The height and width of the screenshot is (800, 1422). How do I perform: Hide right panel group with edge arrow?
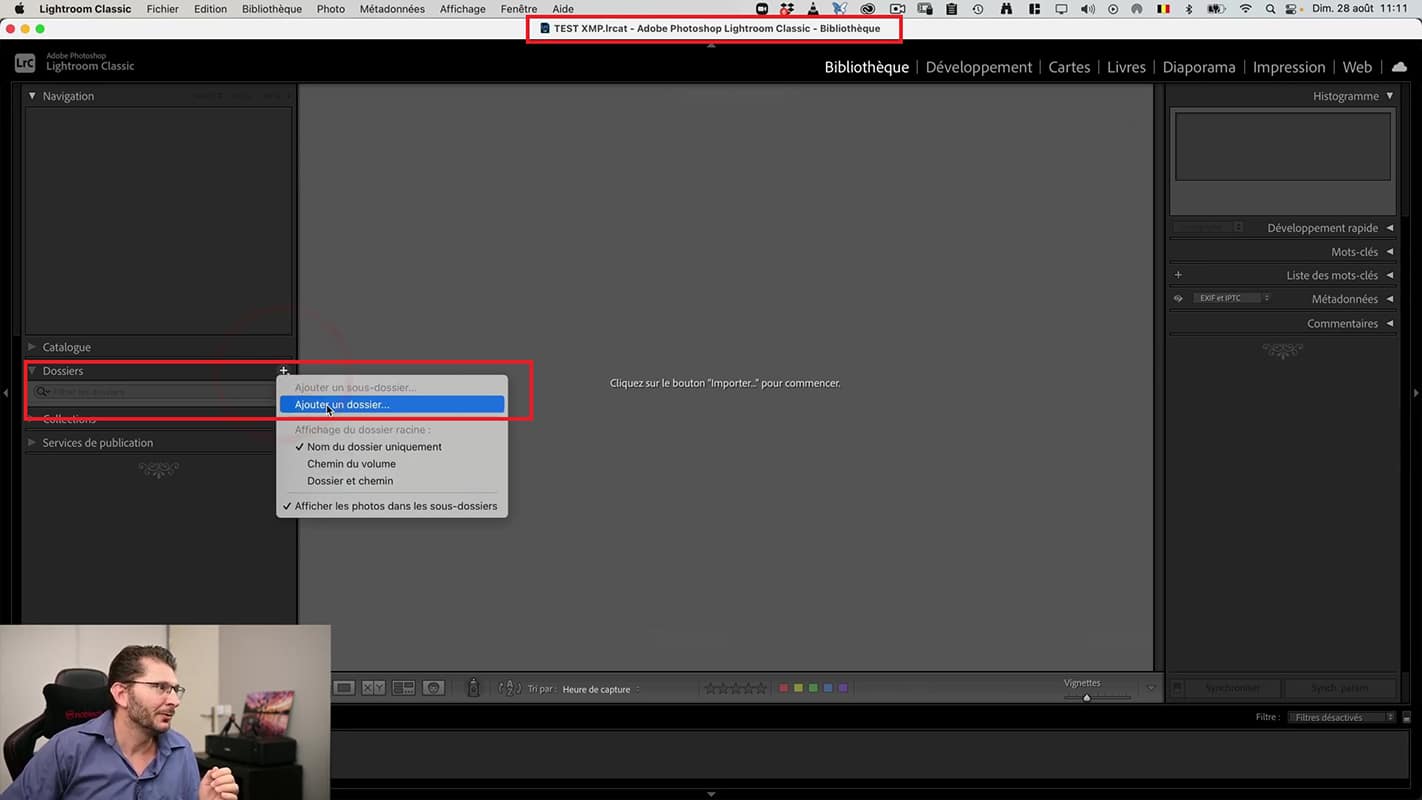click(x=1416, y=393)
